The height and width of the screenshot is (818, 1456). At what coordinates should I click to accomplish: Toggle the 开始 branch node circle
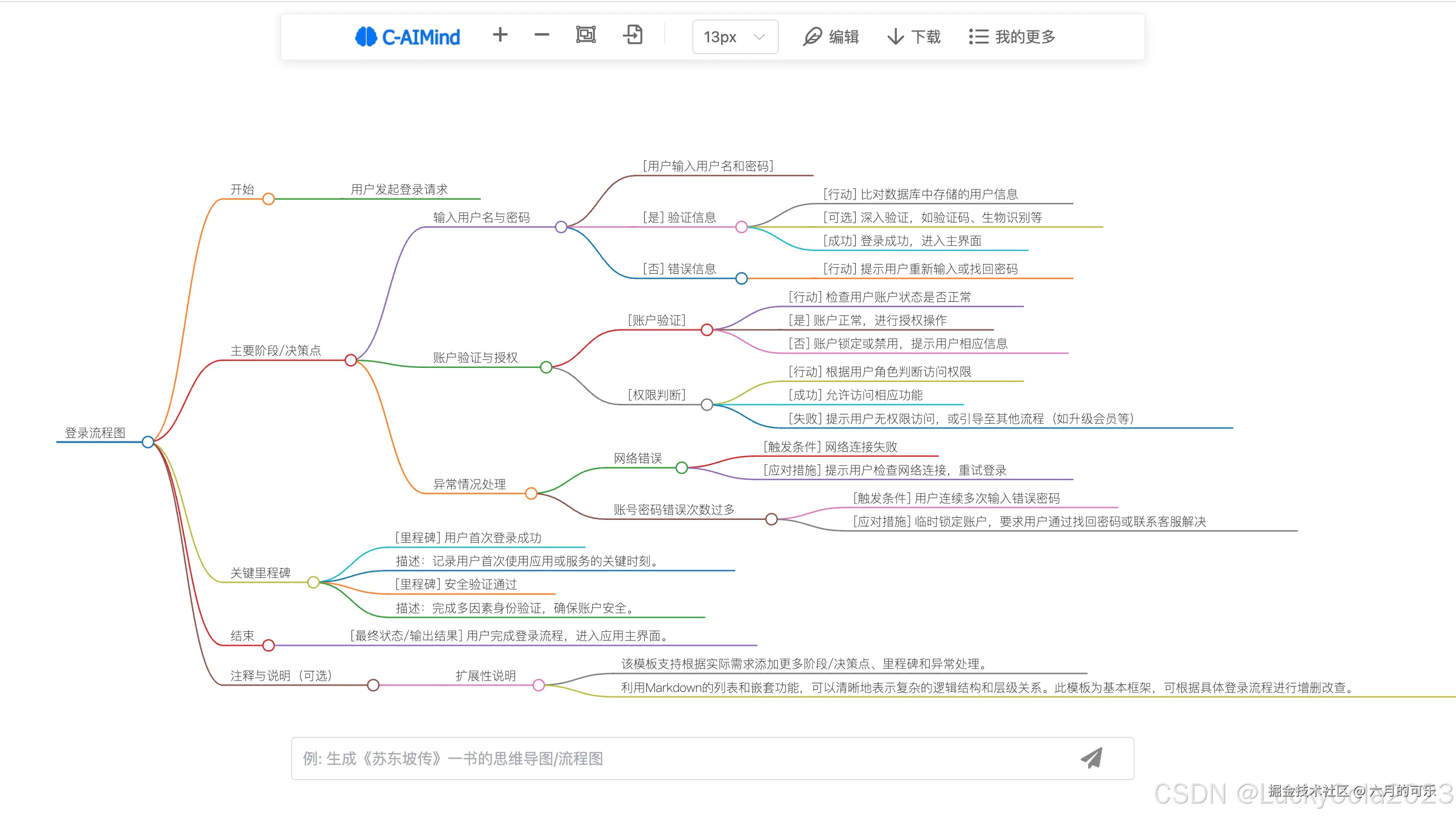[x=269, y=199]
